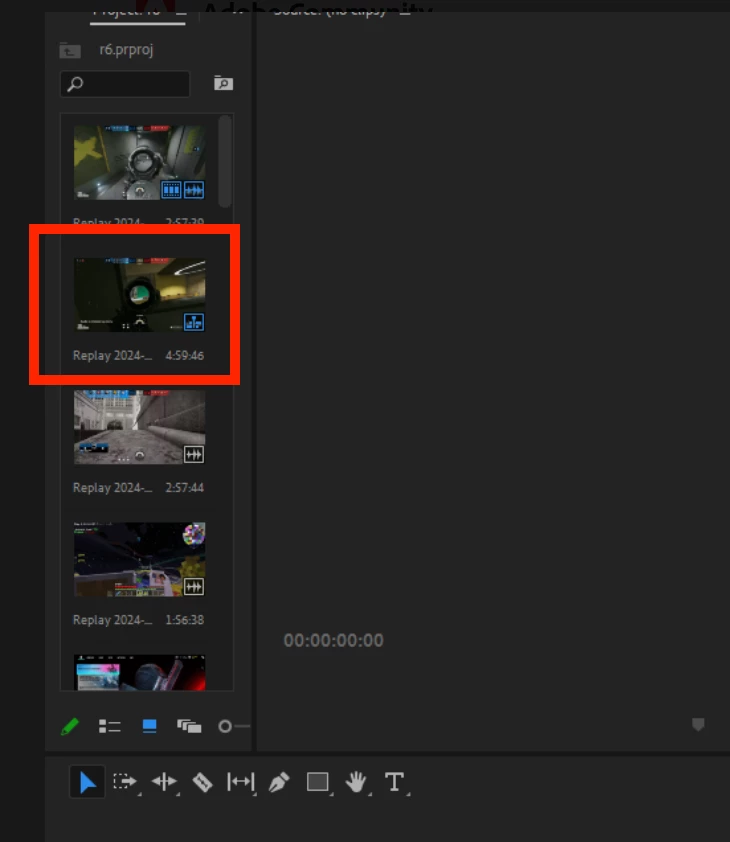Select the Track Select Forward tool
The height and width of the screenshot is (842, 730).
coord(126,782)
